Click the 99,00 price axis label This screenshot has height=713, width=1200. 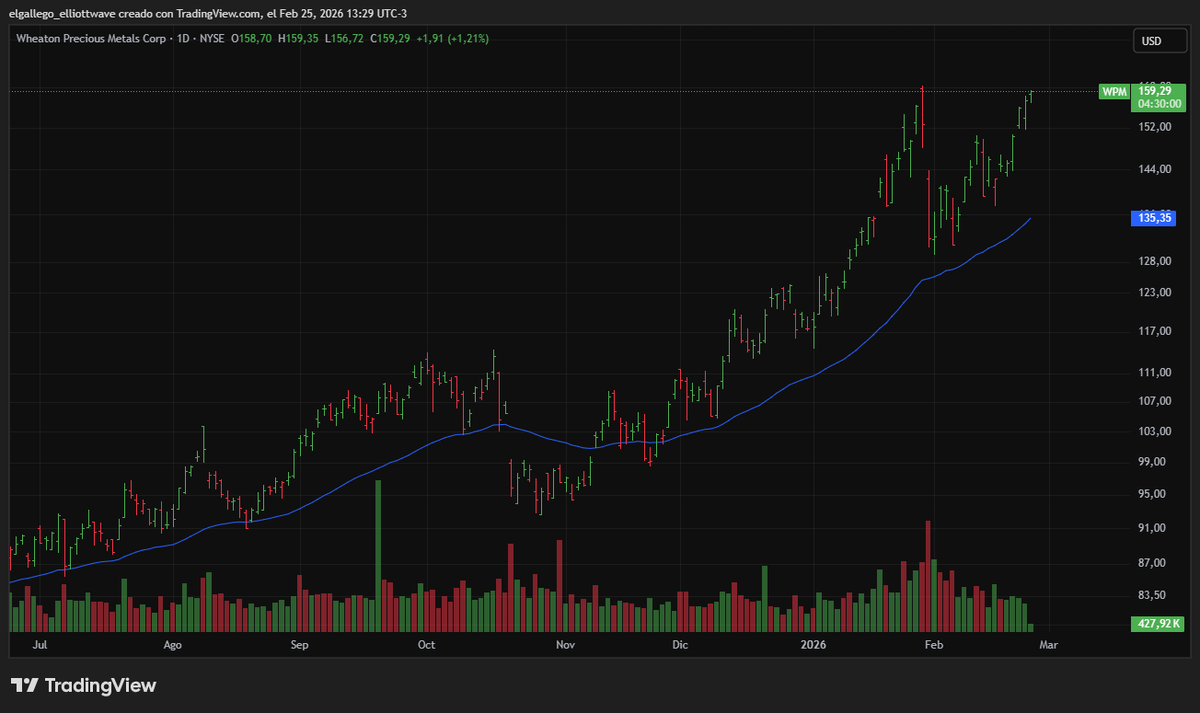(x=1154, y=462)
